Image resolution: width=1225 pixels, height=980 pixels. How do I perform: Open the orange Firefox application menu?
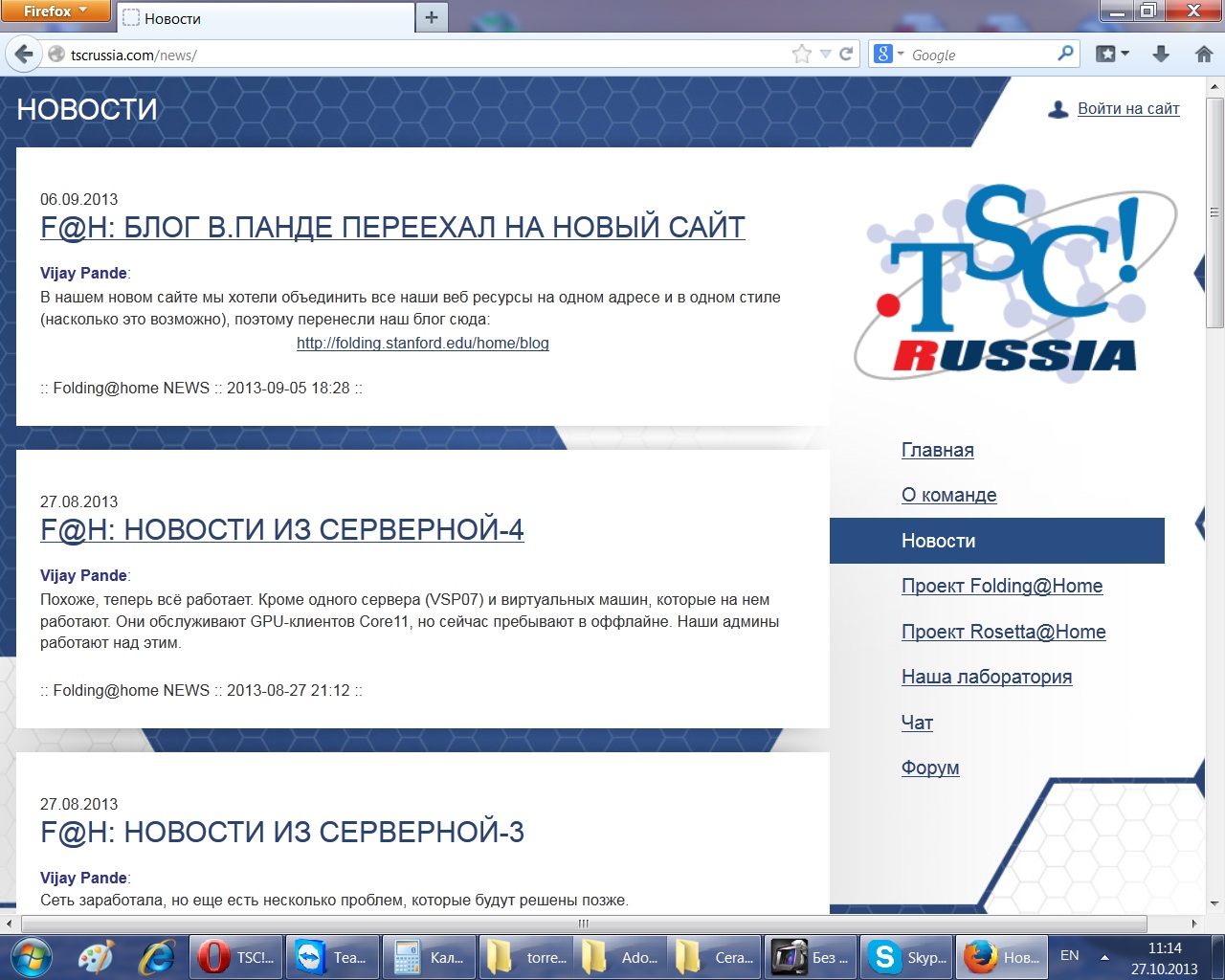point(56,11)
